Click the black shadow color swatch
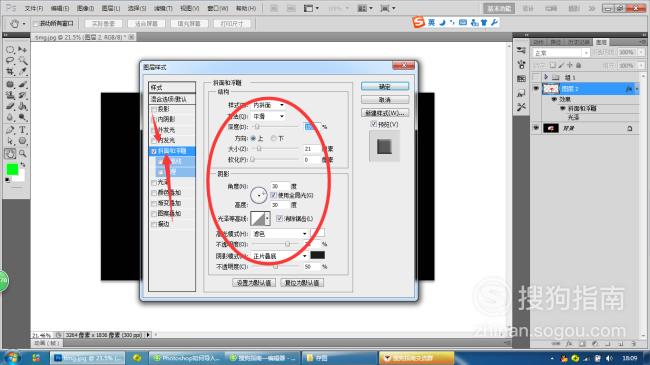 pos(318,255)
